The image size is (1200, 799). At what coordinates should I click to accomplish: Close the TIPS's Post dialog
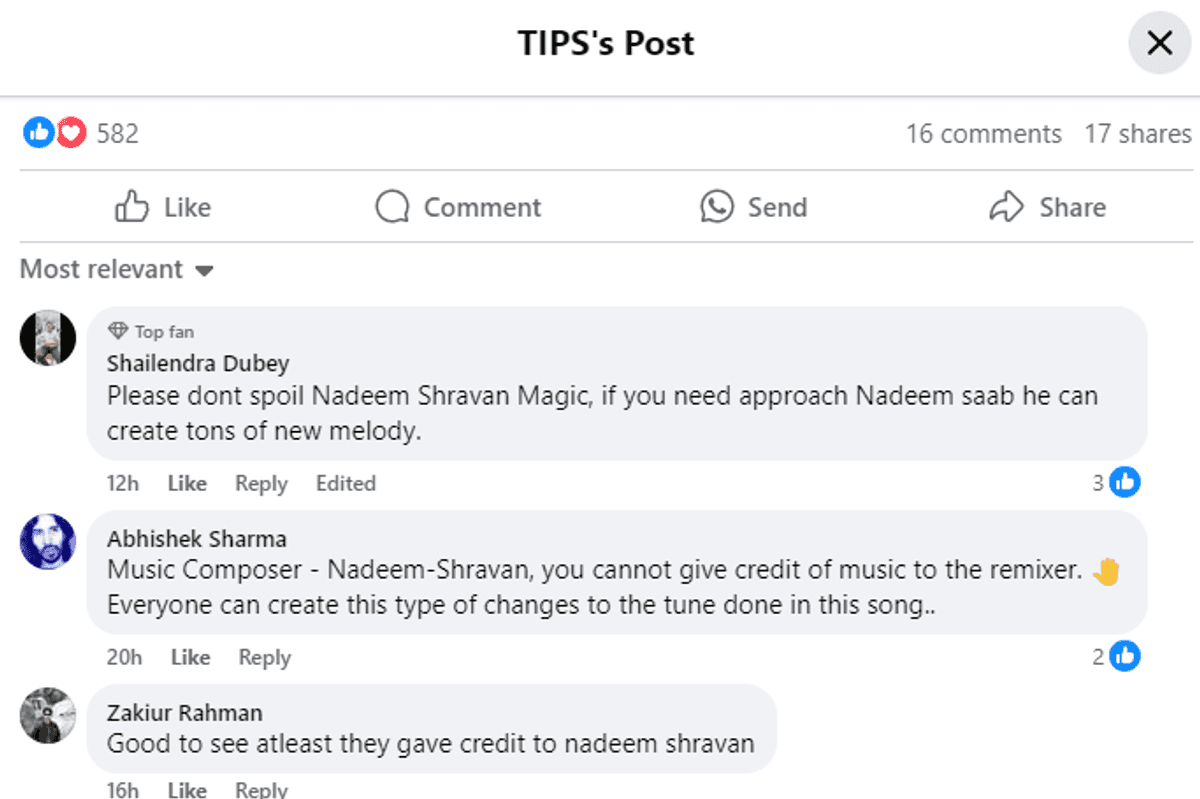tap(1159, 43)
